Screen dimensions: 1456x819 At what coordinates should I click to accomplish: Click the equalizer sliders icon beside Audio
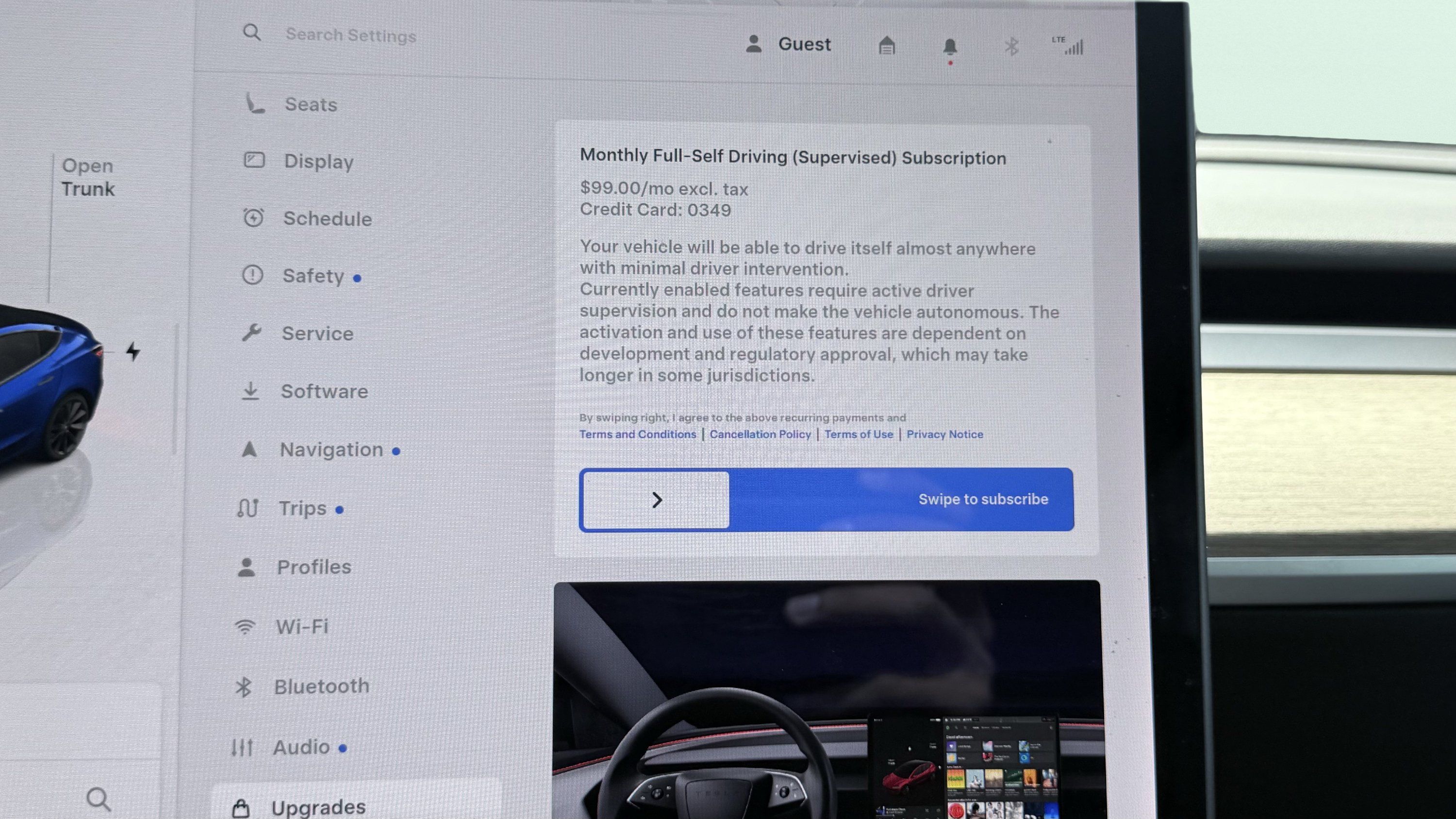point(242,747)
